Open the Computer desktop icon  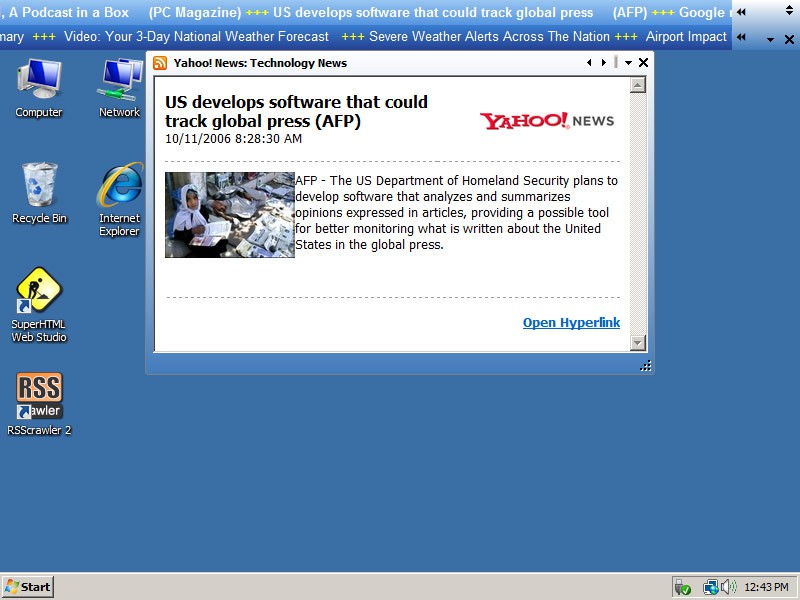point(39,88)
